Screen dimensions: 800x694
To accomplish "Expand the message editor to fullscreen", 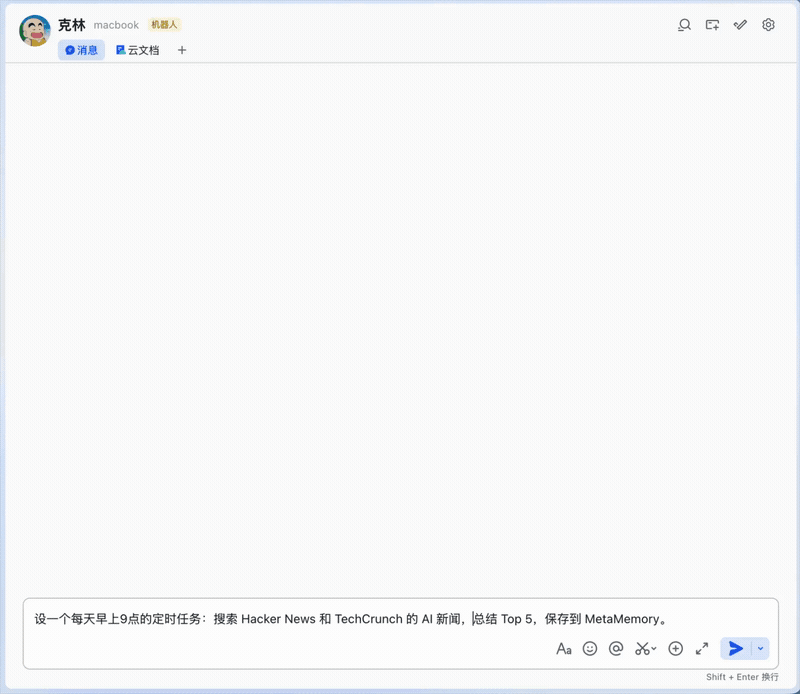I will [x=704, y=649].
